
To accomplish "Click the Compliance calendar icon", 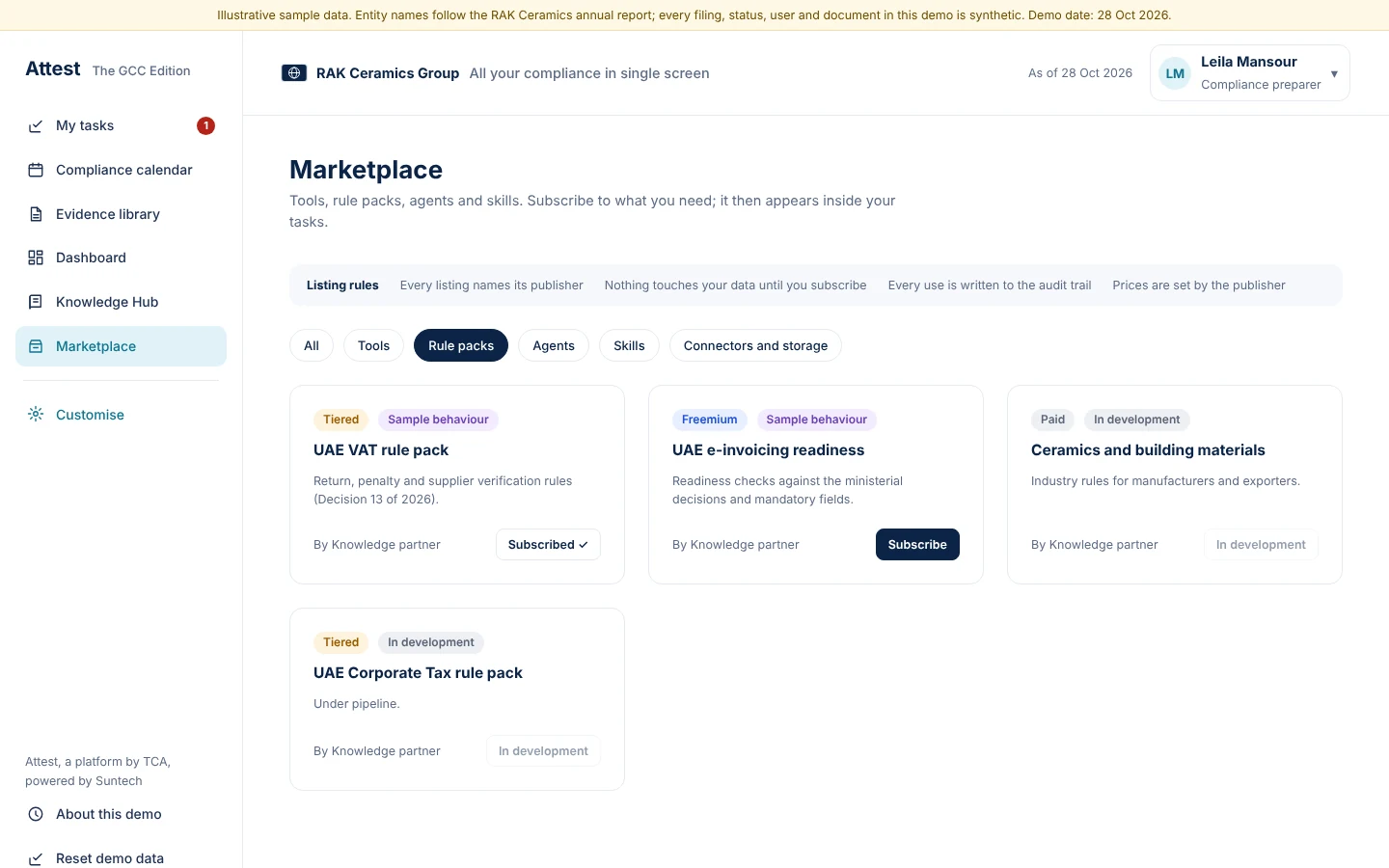I will point(36,170).
